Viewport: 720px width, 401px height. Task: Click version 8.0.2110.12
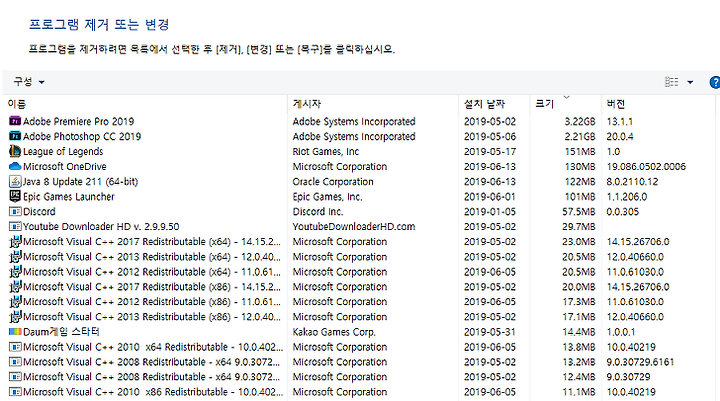click(632, 181)
